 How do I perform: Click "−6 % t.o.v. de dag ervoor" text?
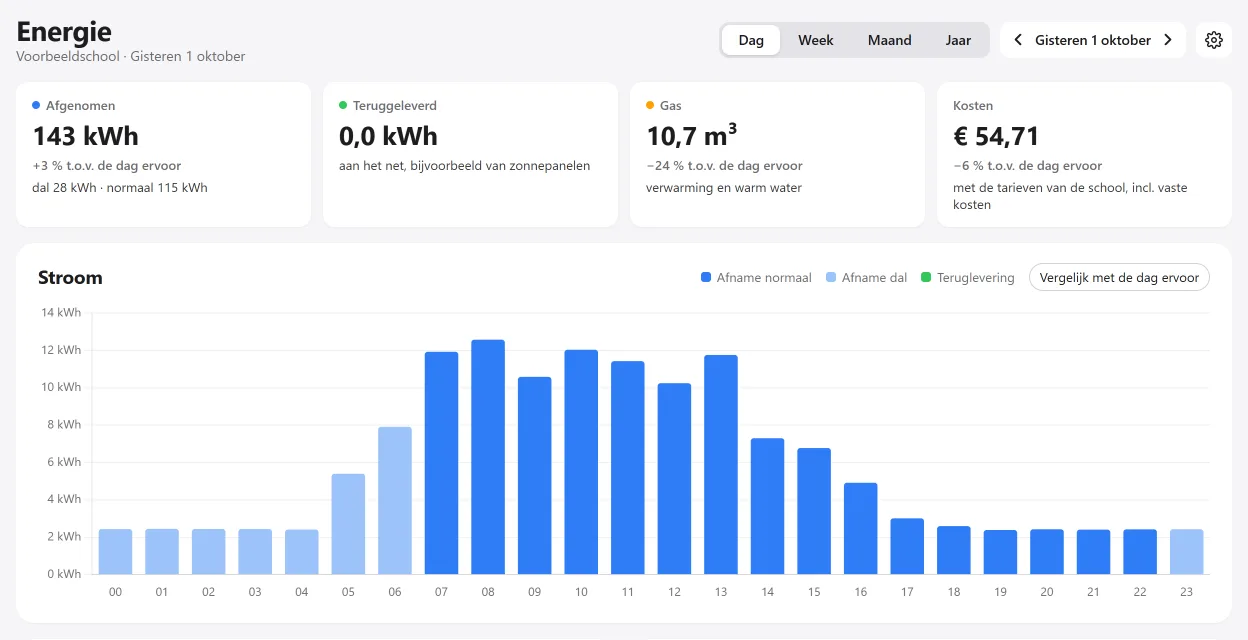(1027, 166)
